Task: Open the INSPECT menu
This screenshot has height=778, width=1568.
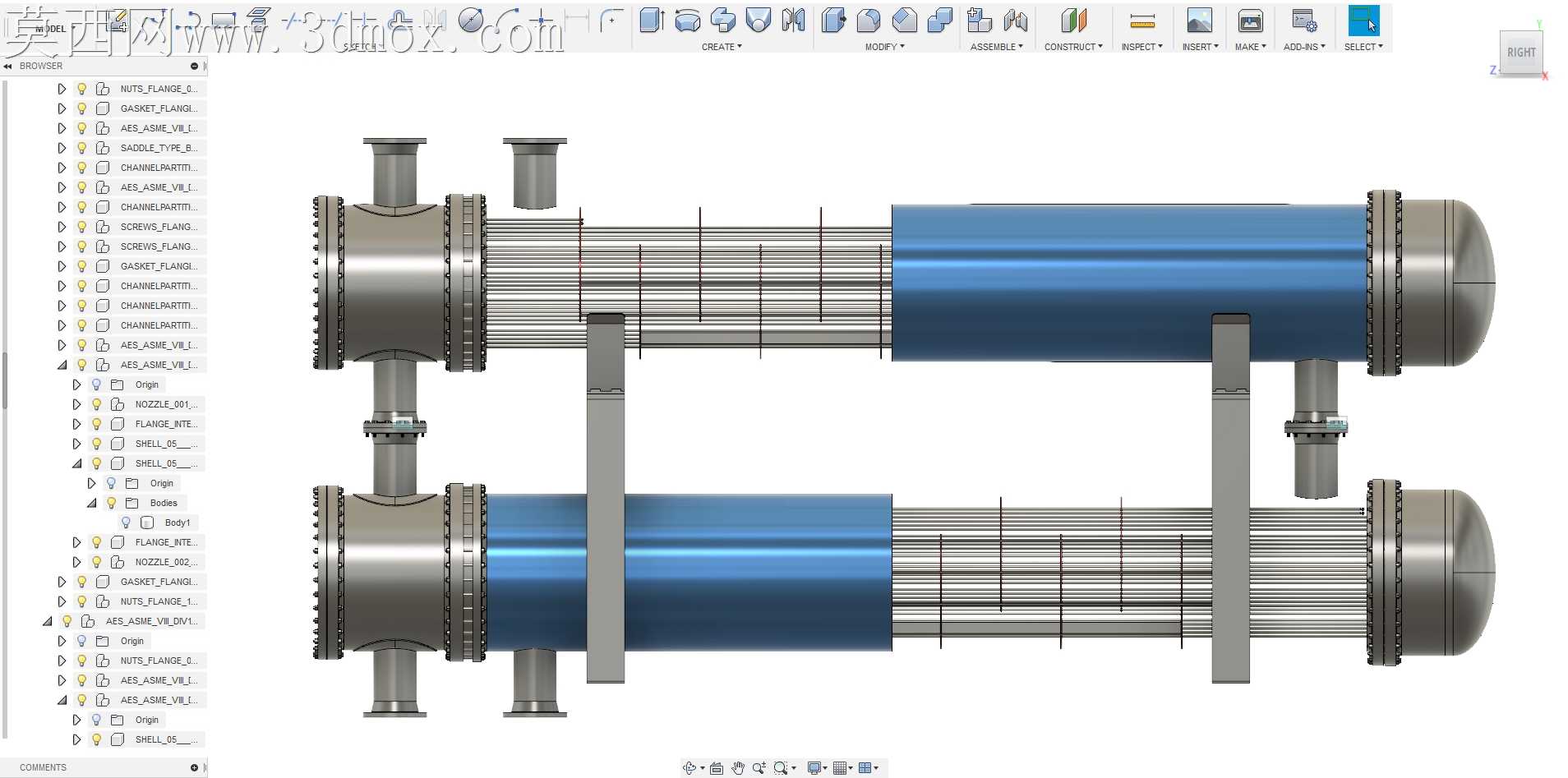Action: pos(1142,47)
